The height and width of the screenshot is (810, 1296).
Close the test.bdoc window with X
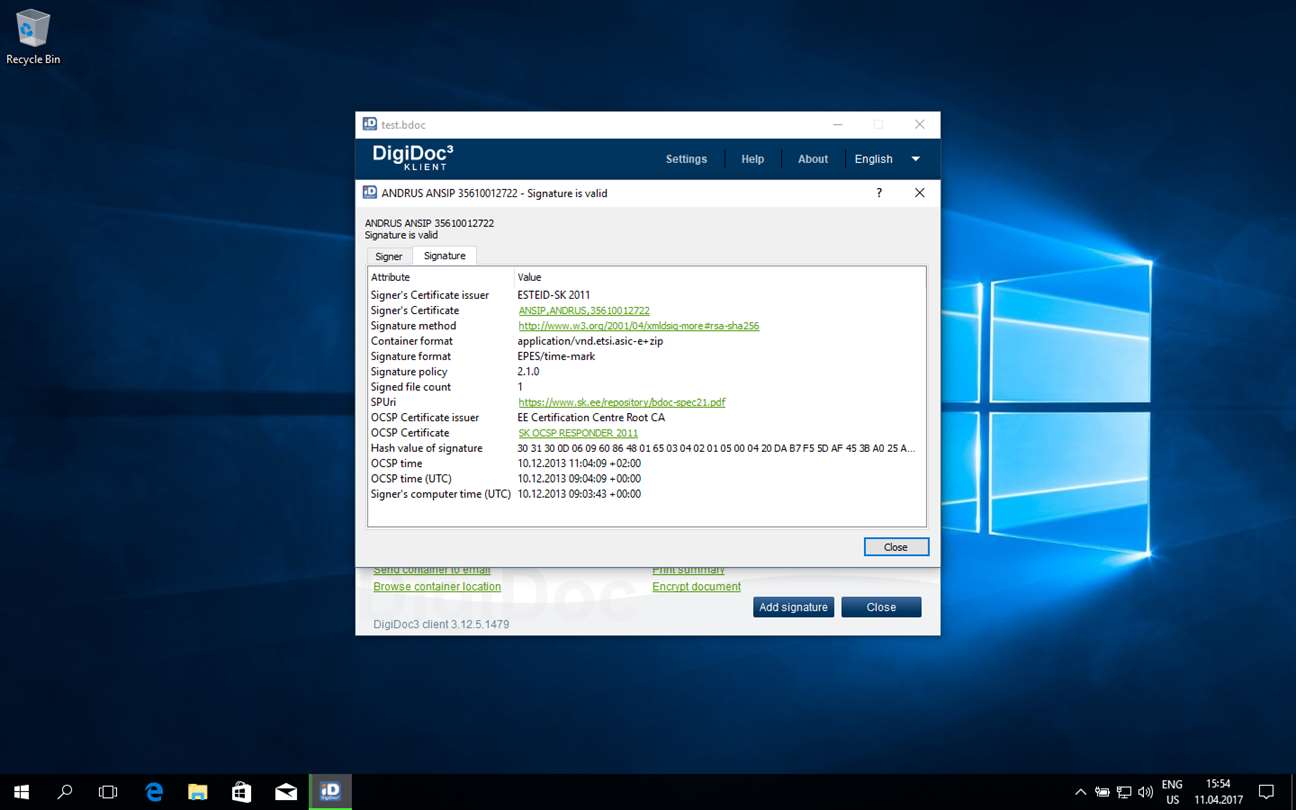point(919,125)
